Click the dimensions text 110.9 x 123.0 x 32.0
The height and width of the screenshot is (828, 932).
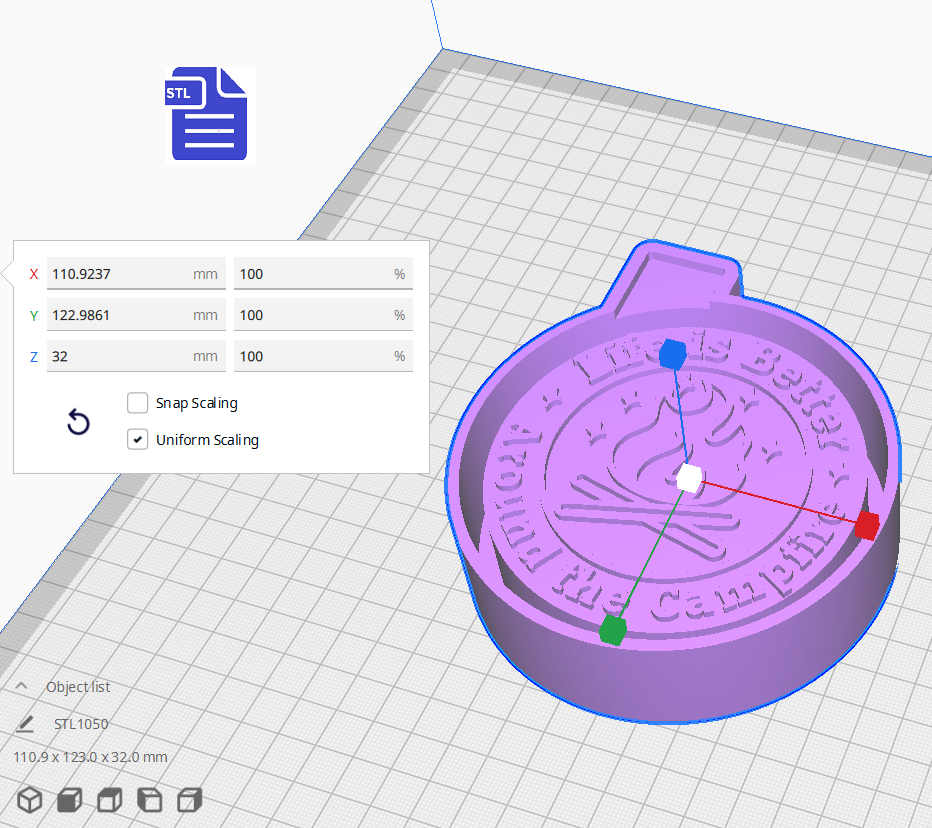tap(89, 757)
